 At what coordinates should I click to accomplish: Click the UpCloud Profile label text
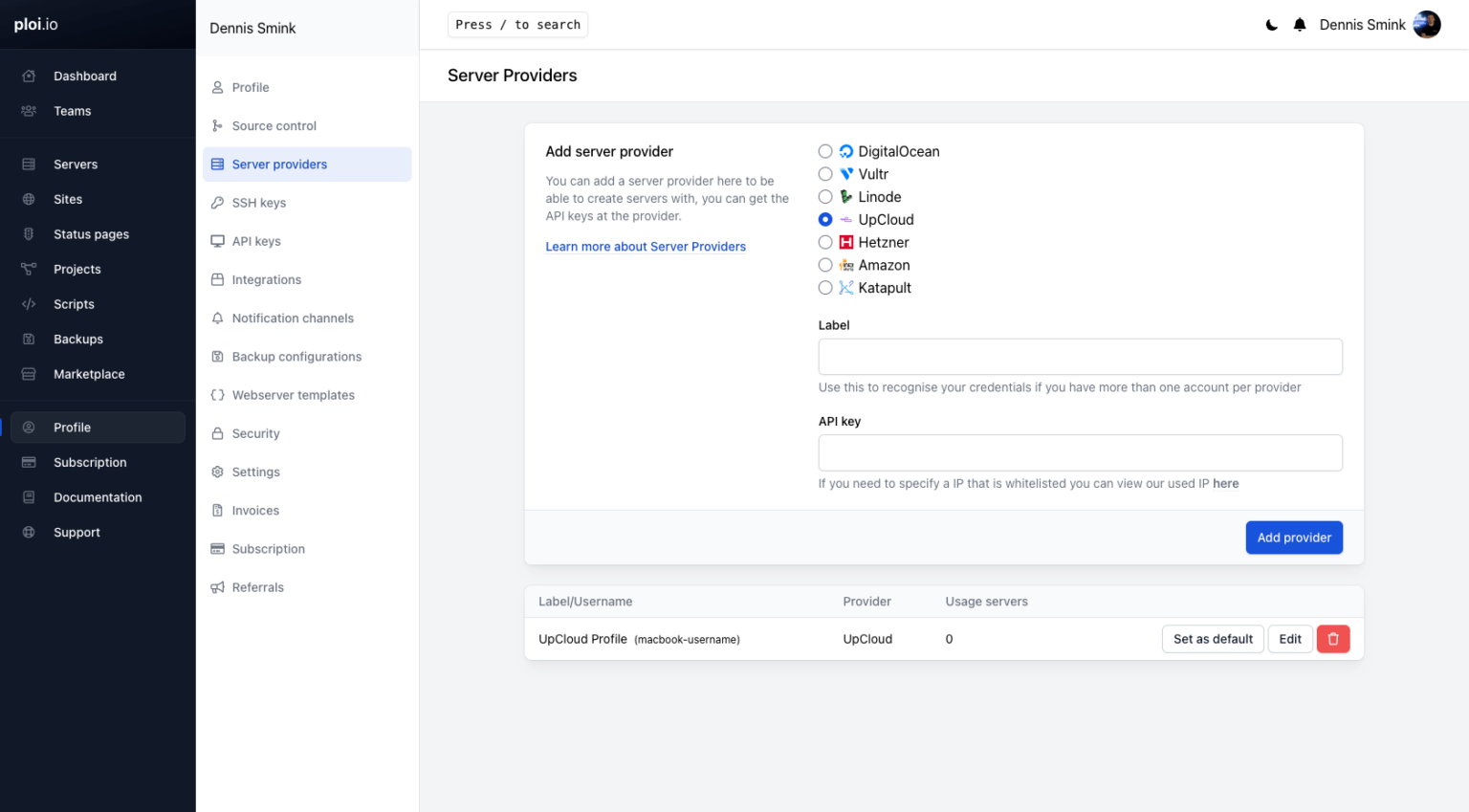click(582, 639)
